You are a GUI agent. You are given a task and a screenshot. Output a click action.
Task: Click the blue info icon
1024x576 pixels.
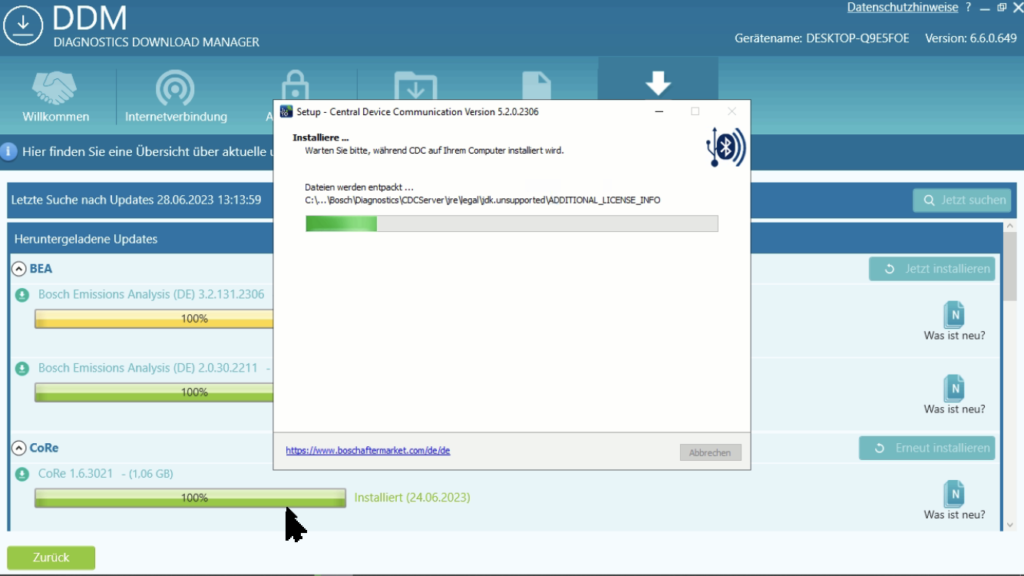(x=8, y=152)
